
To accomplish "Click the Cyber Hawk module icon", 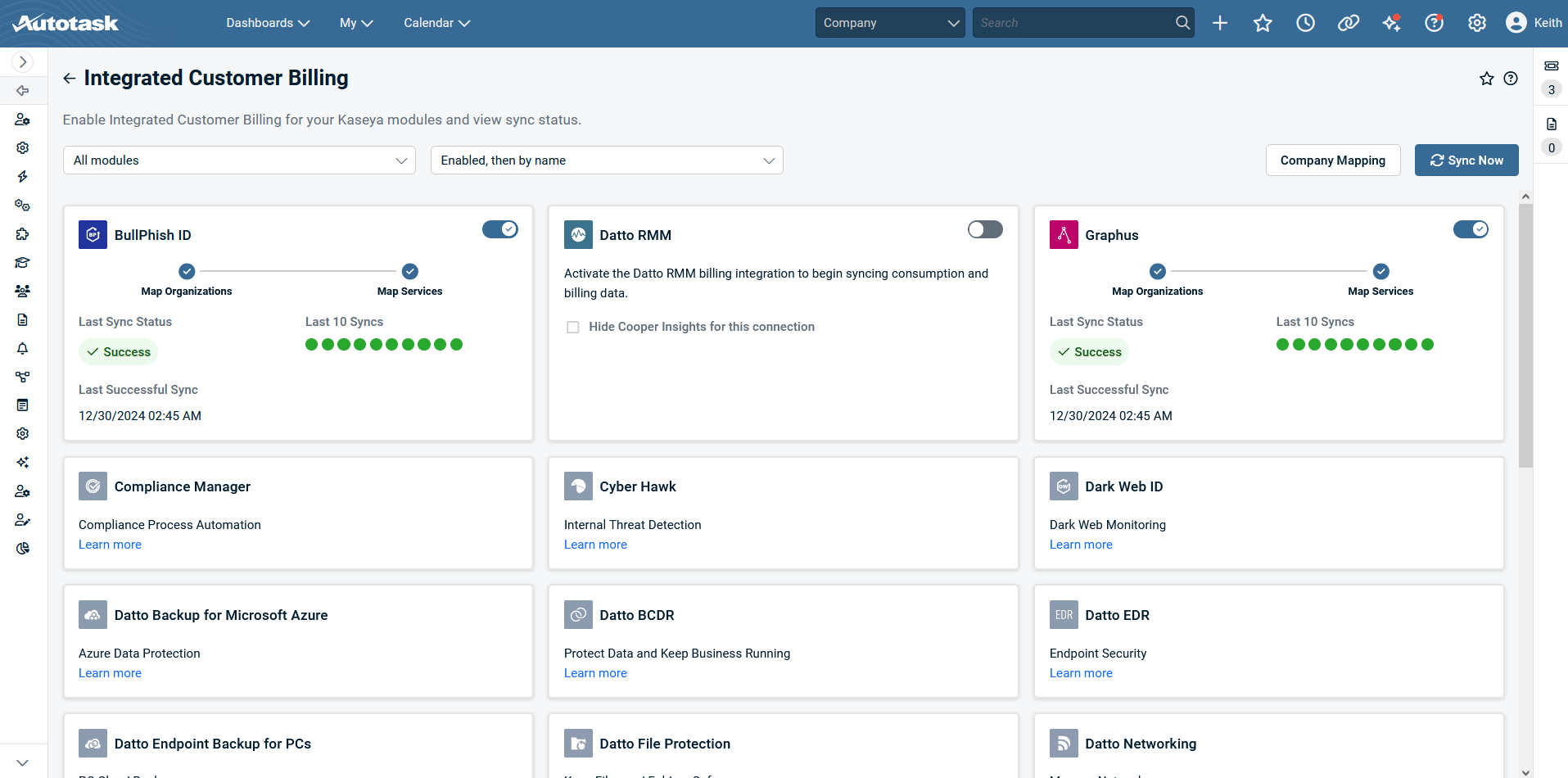I will pyautogui.click(x=578, y=486).
